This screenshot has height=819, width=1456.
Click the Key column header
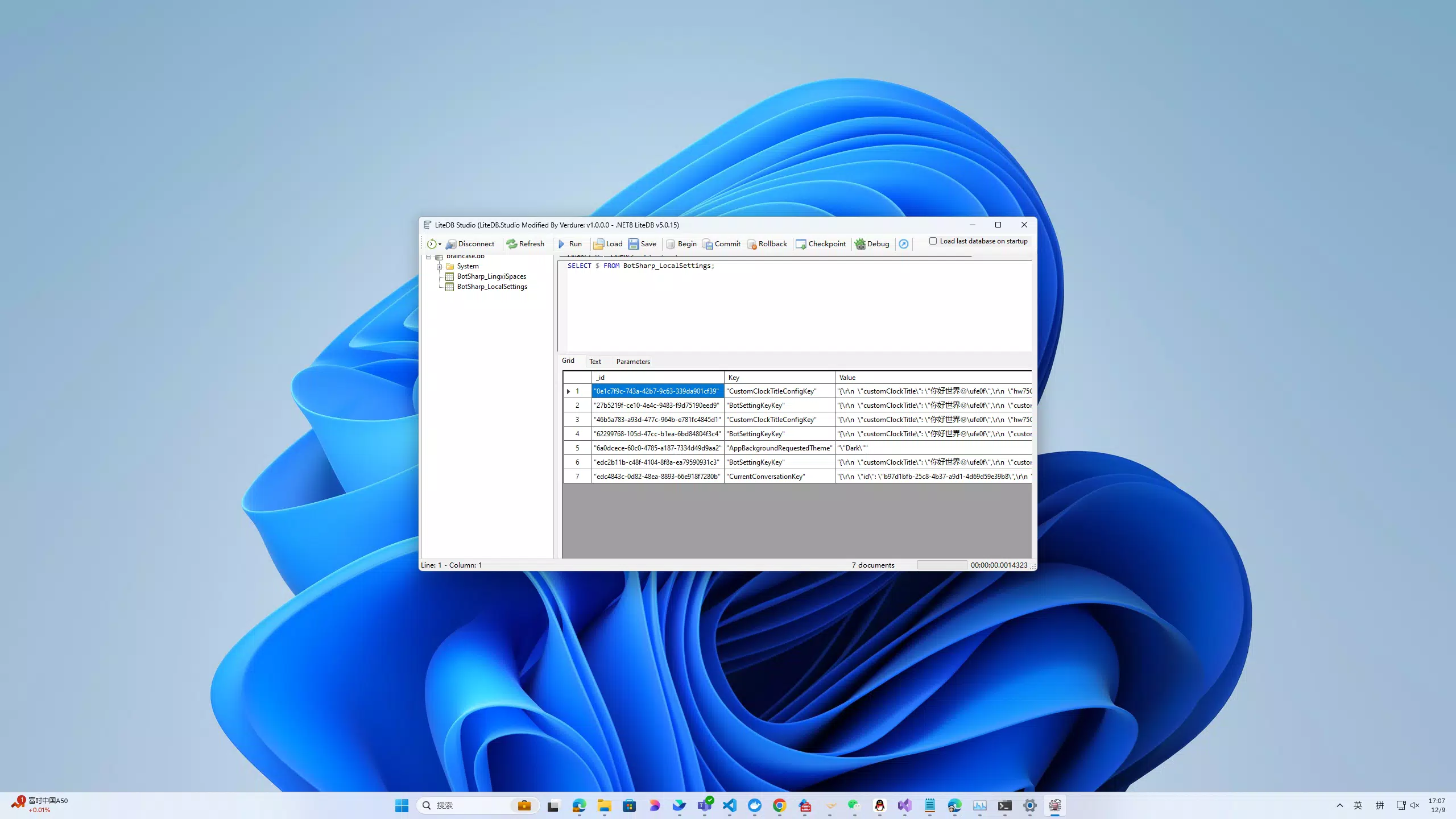click(x=779, y=378)
